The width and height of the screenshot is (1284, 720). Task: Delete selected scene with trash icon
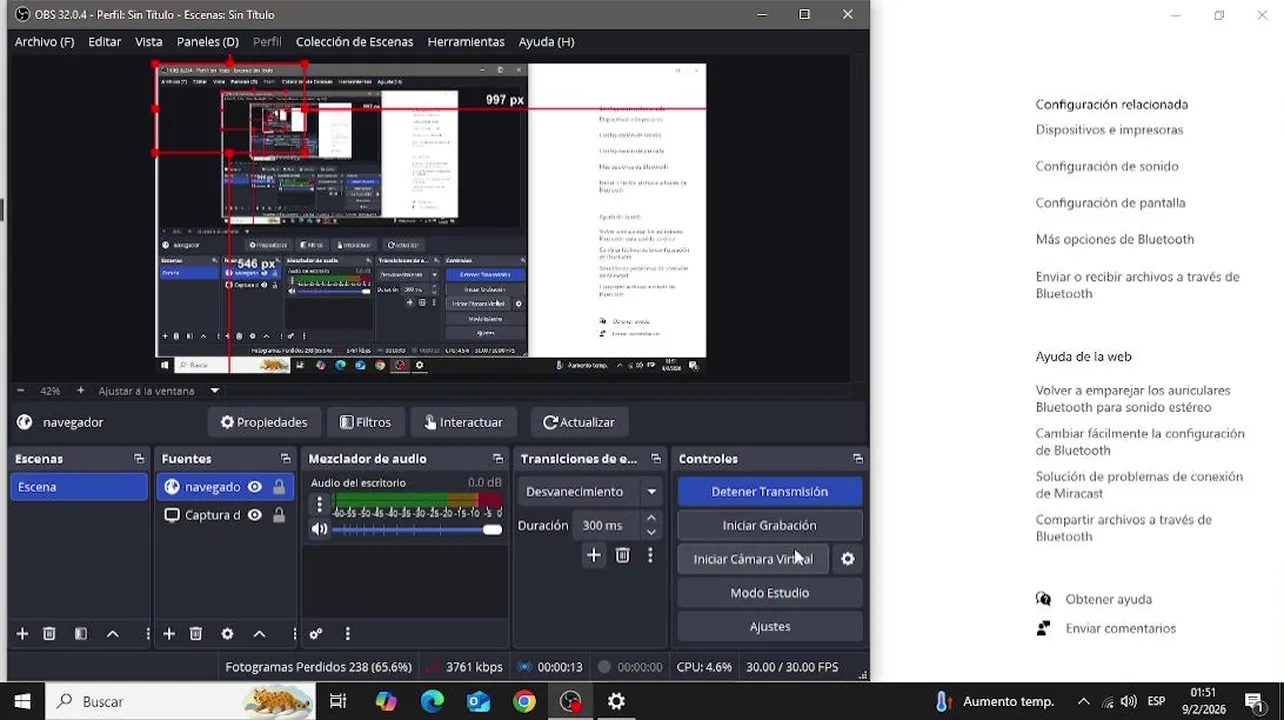click(49, 634)
